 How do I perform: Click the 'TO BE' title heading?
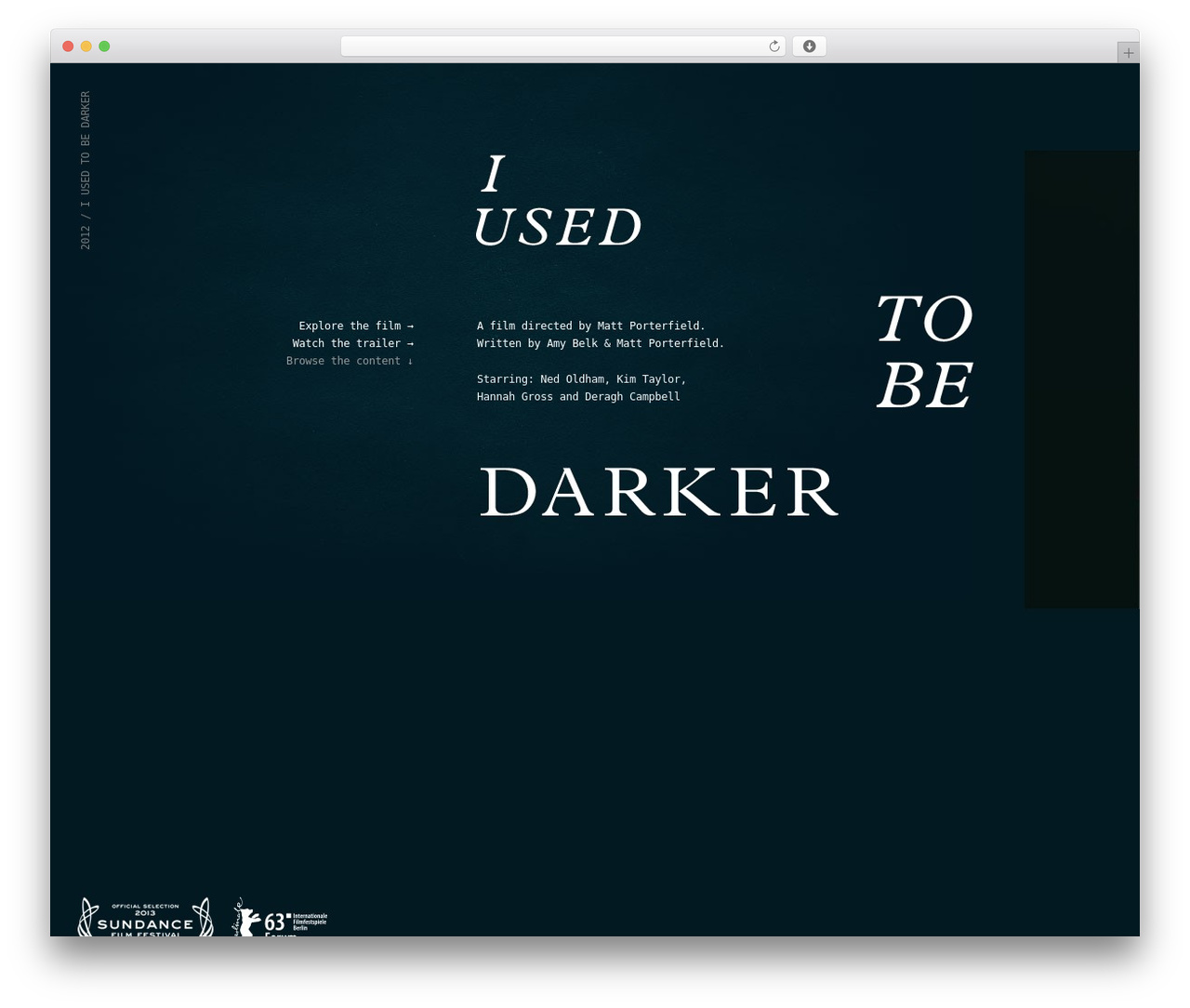[924, 351]
